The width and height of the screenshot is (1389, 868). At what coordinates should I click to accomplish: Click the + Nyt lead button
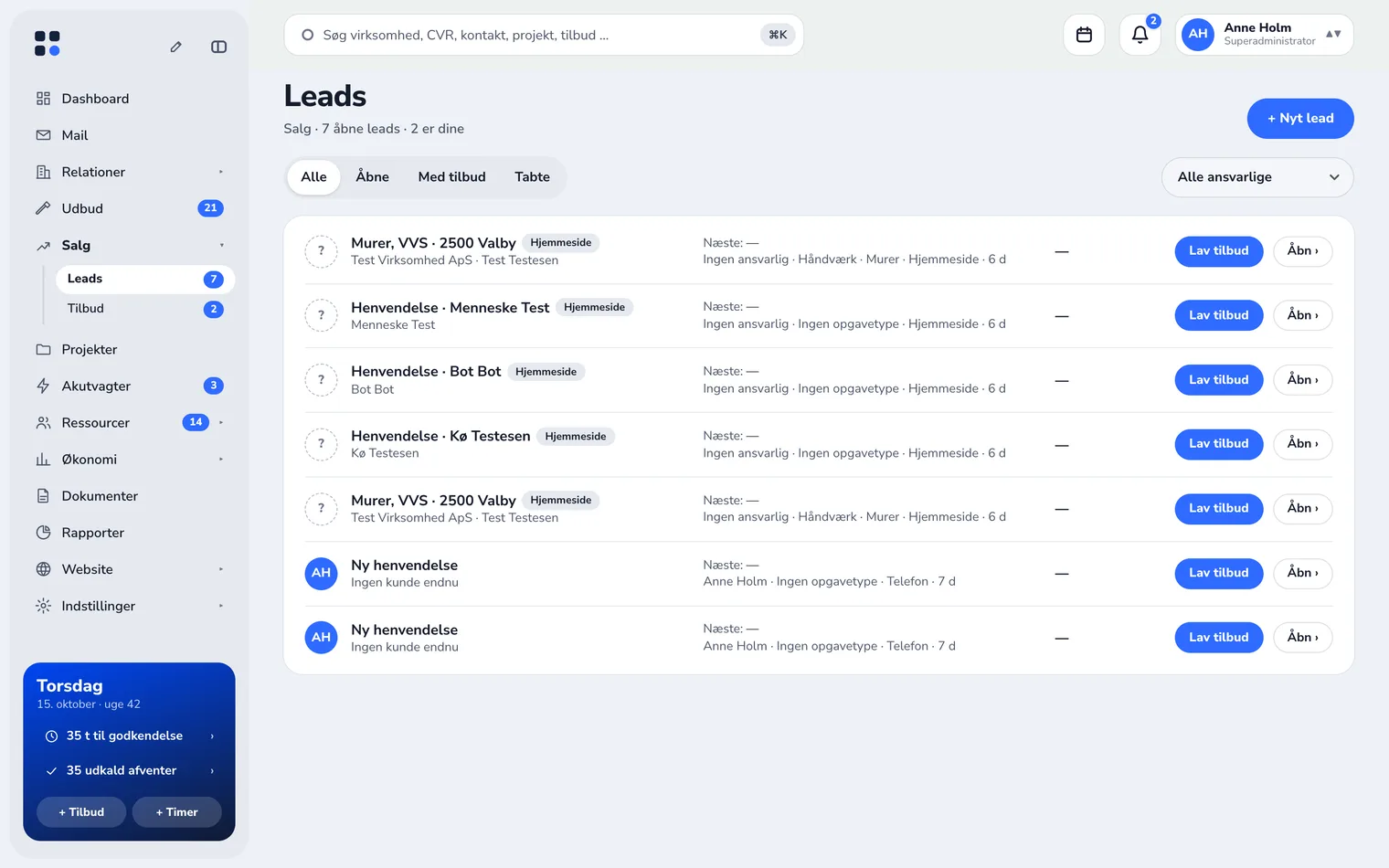pyautogui.click(x=1300, y=119)
